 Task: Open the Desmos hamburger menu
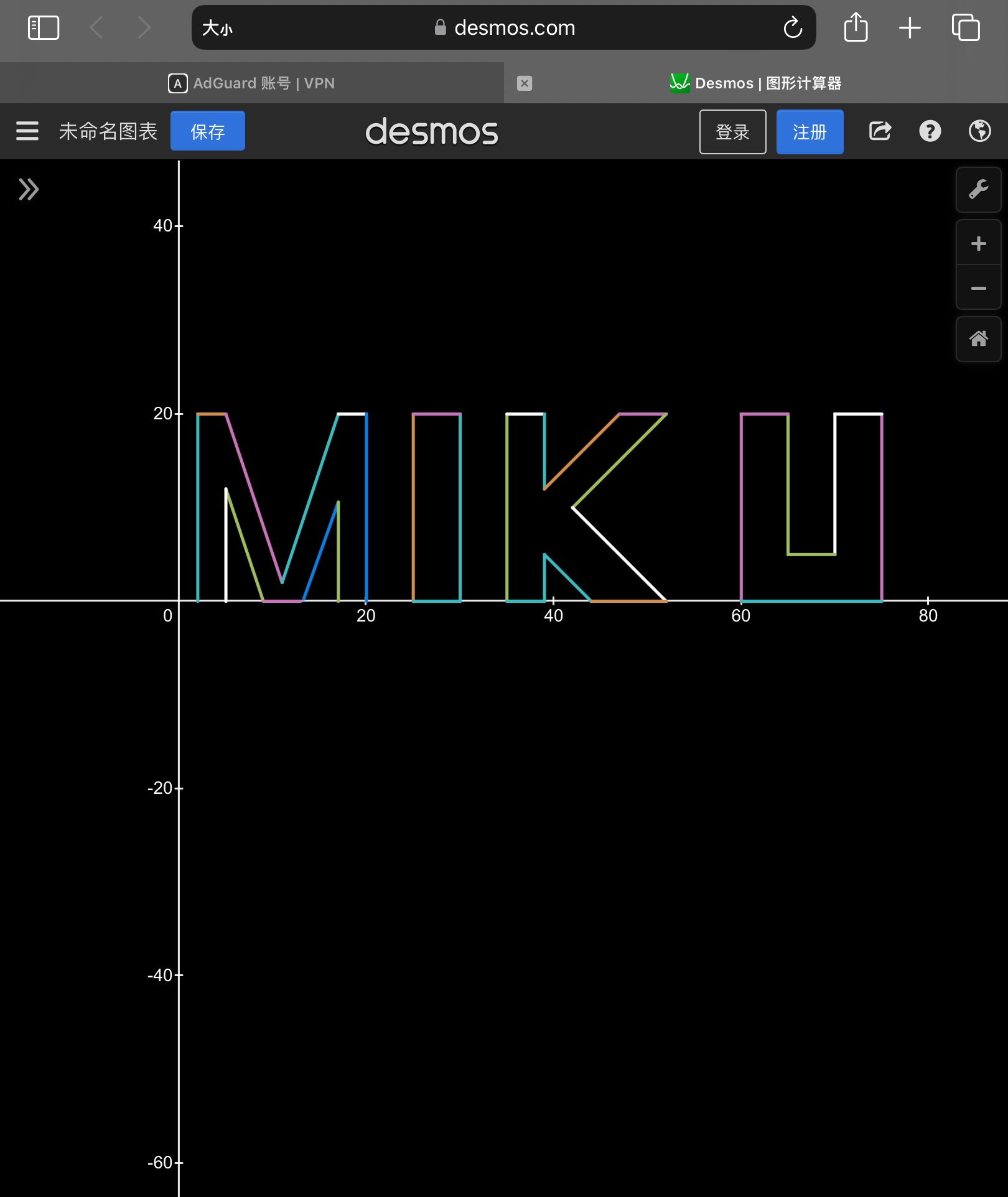click(27, 131)
